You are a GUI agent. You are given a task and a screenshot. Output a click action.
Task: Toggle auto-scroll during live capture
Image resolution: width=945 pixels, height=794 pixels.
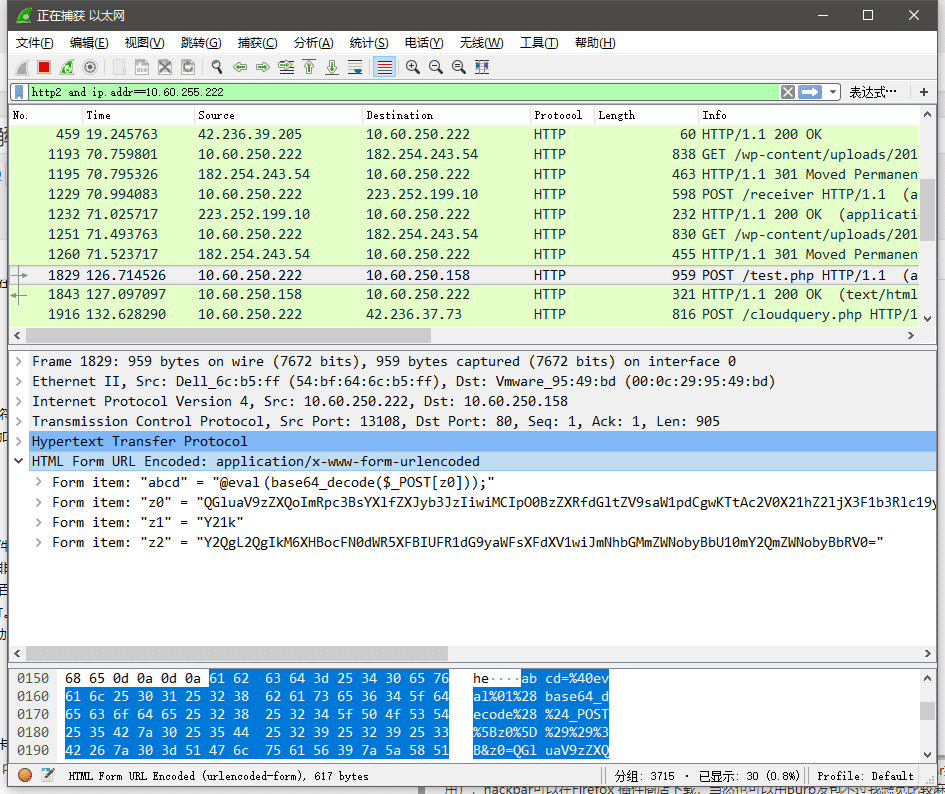tap(355, 68)
